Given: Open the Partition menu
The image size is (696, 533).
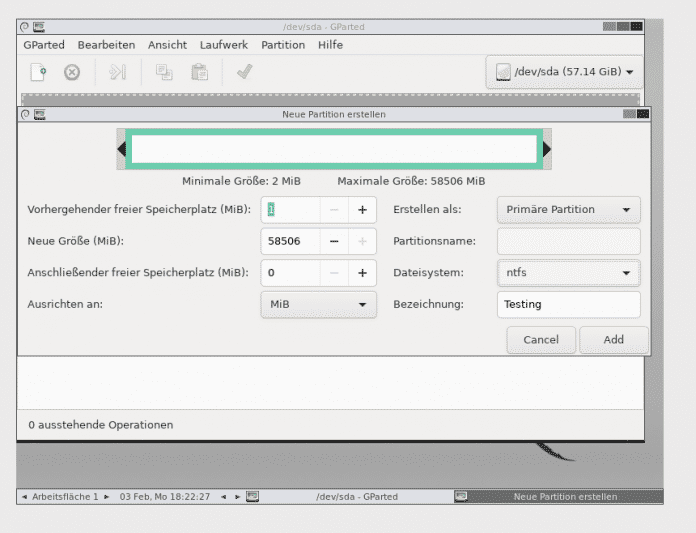Looking at the screenshot, I should coord(283,45).
